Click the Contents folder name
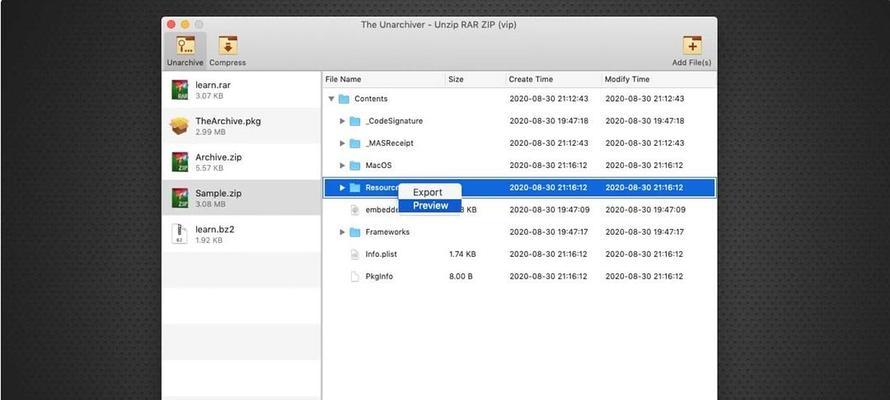The image size is (890, 400). click(371, 99)
